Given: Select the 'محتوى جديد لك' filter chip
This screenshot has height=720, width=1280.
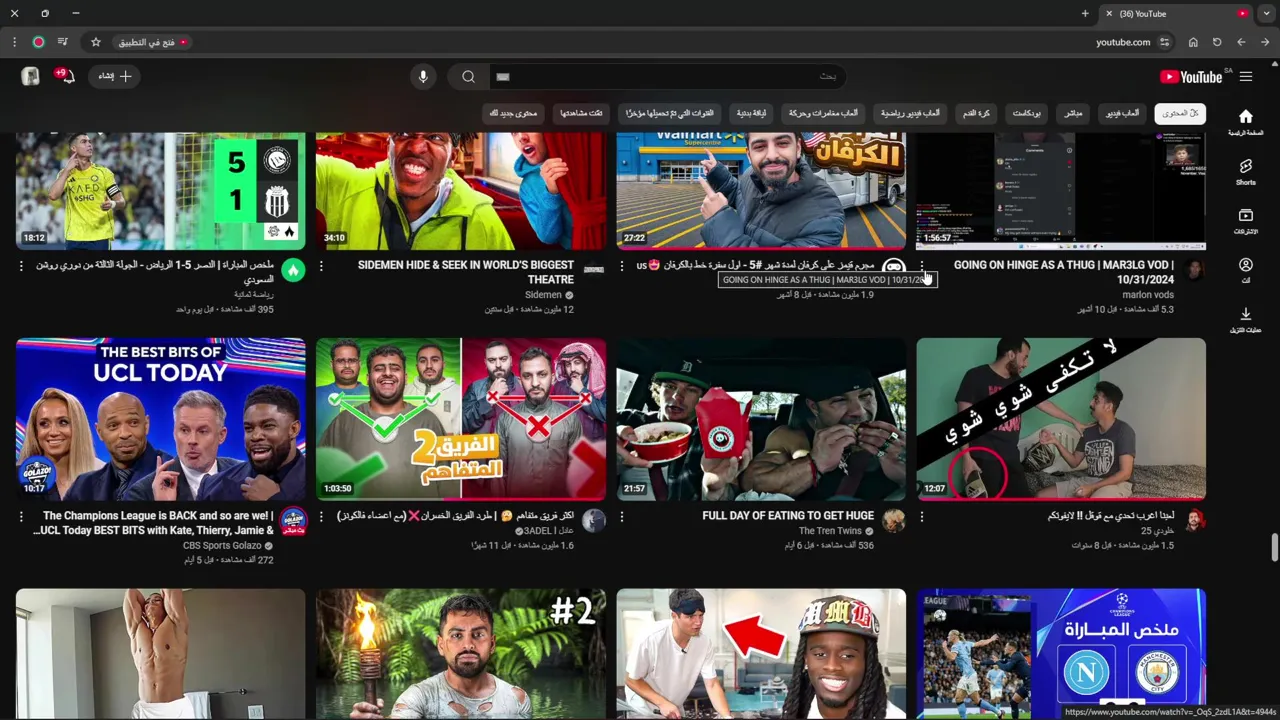Looking at the screenshot, I should [x=513, y=113].
